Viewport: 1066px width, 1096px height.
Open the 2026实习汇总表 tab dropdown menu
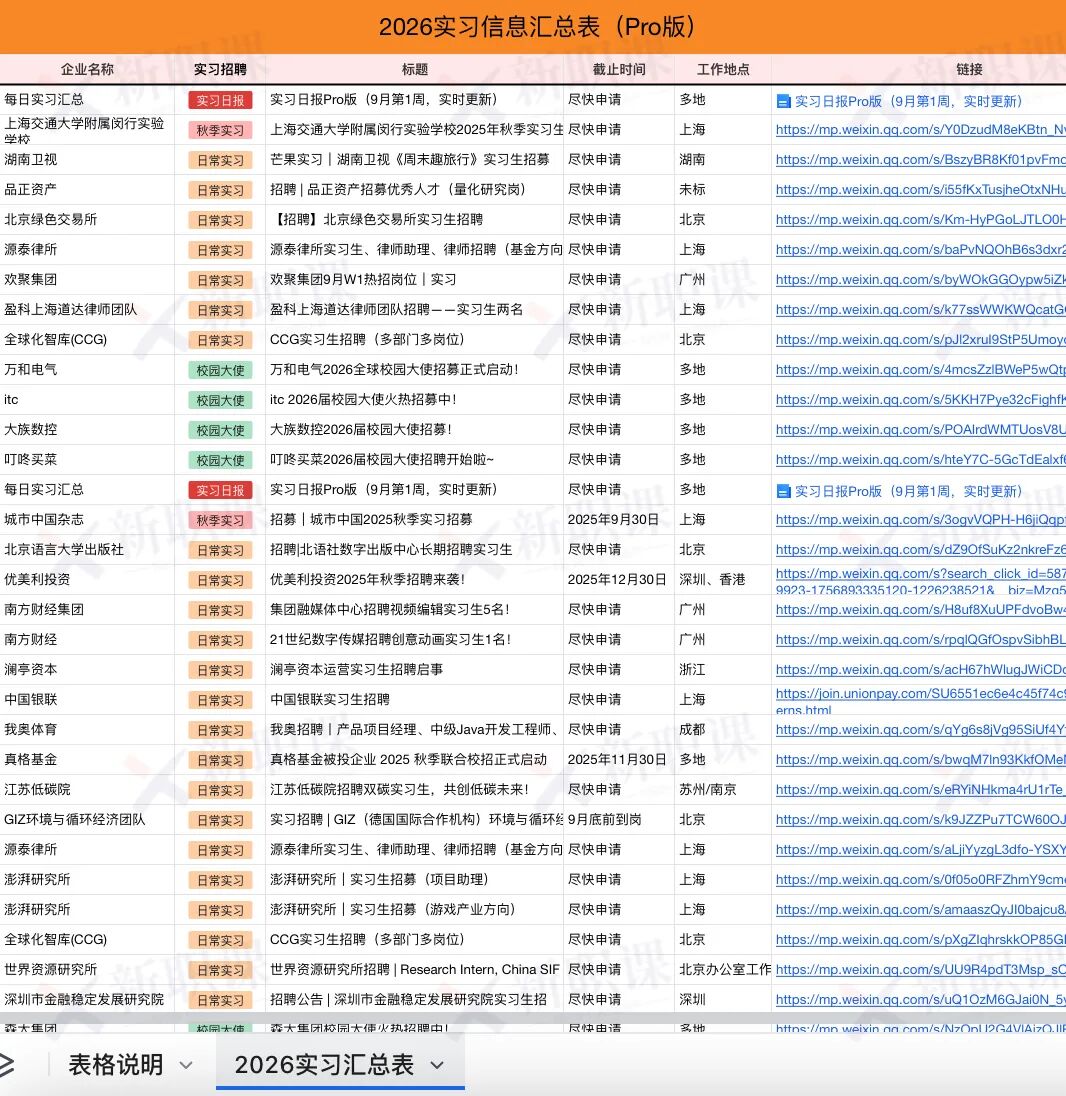[x=438, y=1066]
